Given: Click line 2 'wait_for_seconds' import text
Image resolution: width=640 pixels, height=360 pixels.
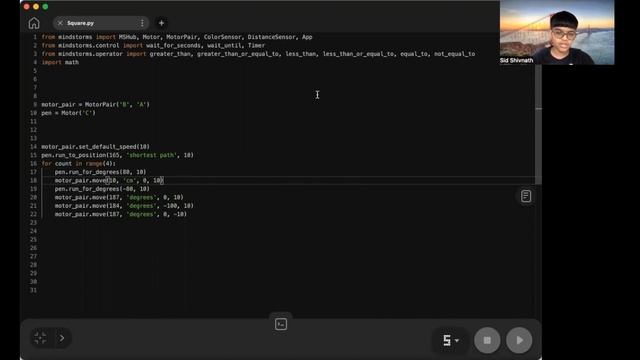Looking at the screenshot, I should pos(173,46).
